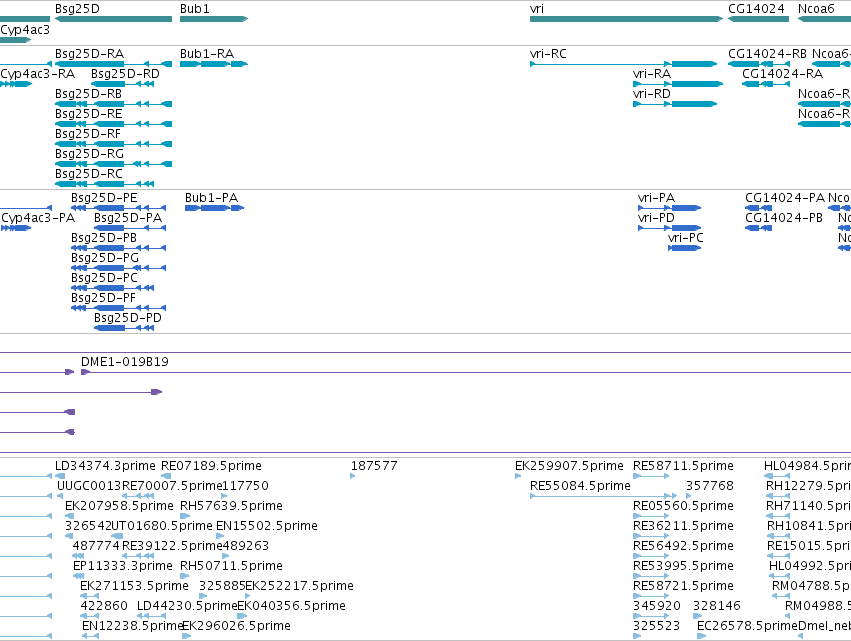Click protein CG14024-PA

[758, 208]
